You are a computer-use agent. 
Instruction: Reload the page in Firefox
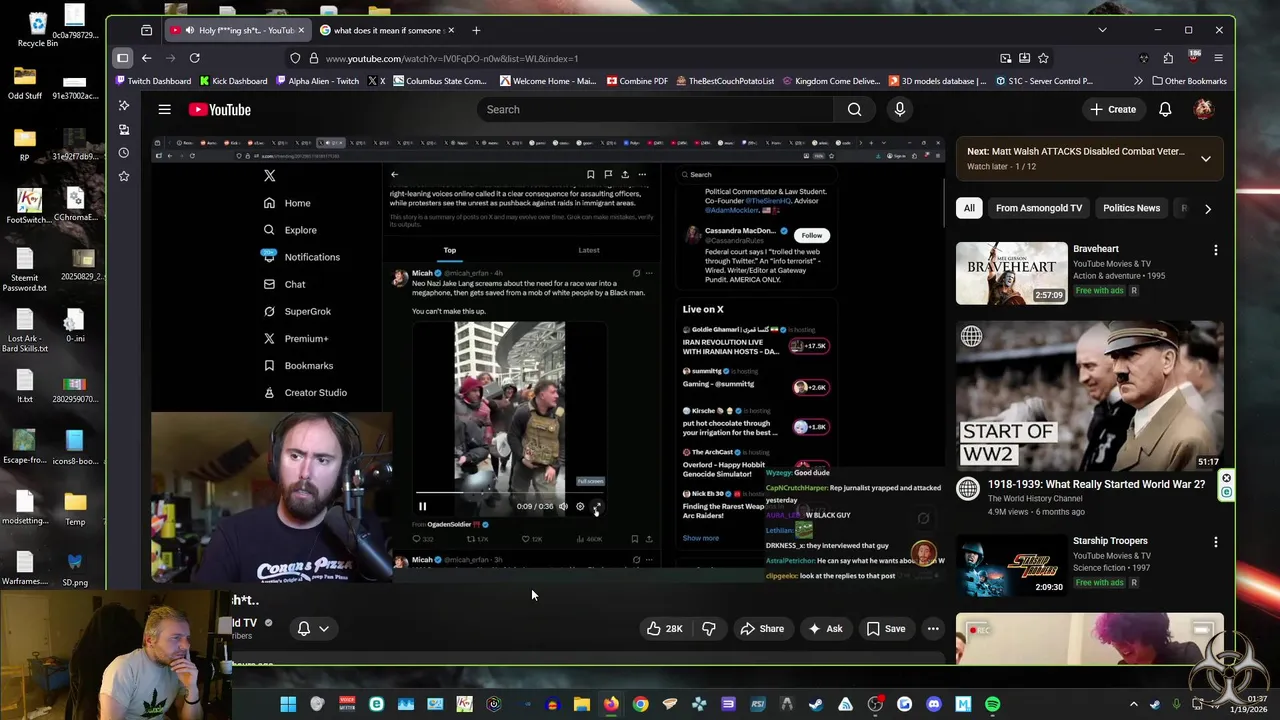point(195,58)
